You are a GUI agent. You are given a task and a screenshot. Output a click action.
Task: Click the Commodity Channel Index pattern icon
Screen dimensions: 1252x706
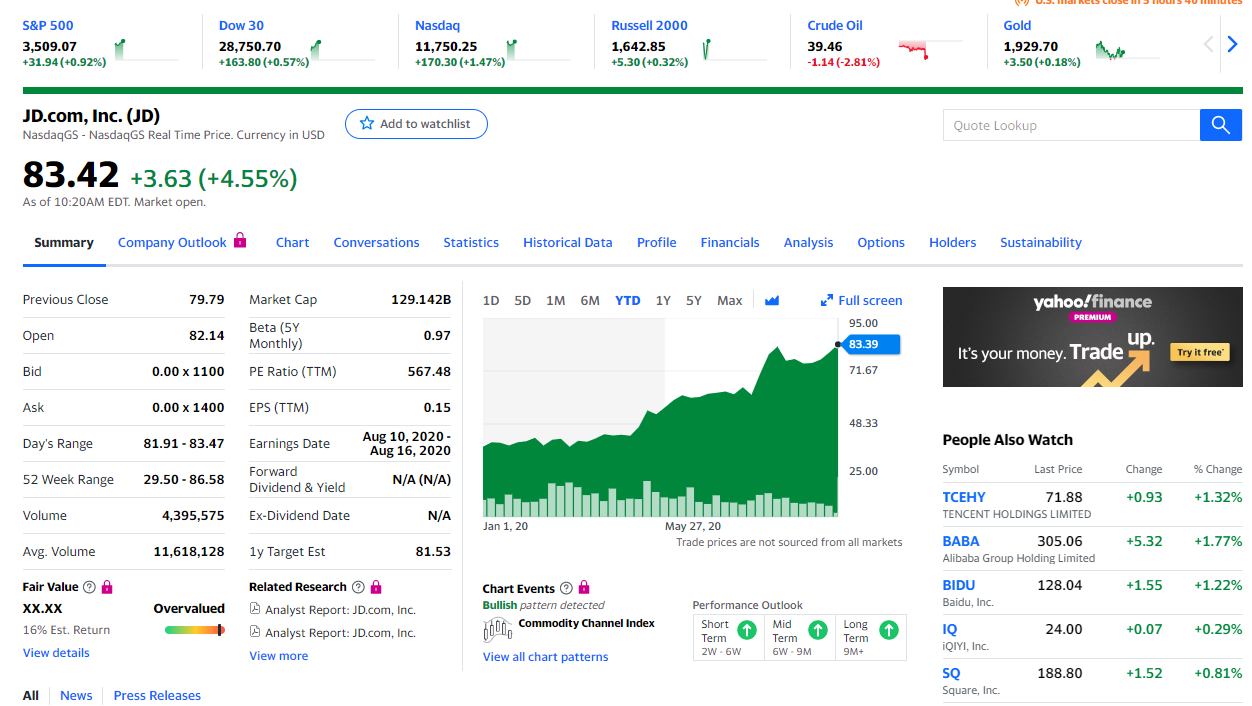[x=497, y=628]
